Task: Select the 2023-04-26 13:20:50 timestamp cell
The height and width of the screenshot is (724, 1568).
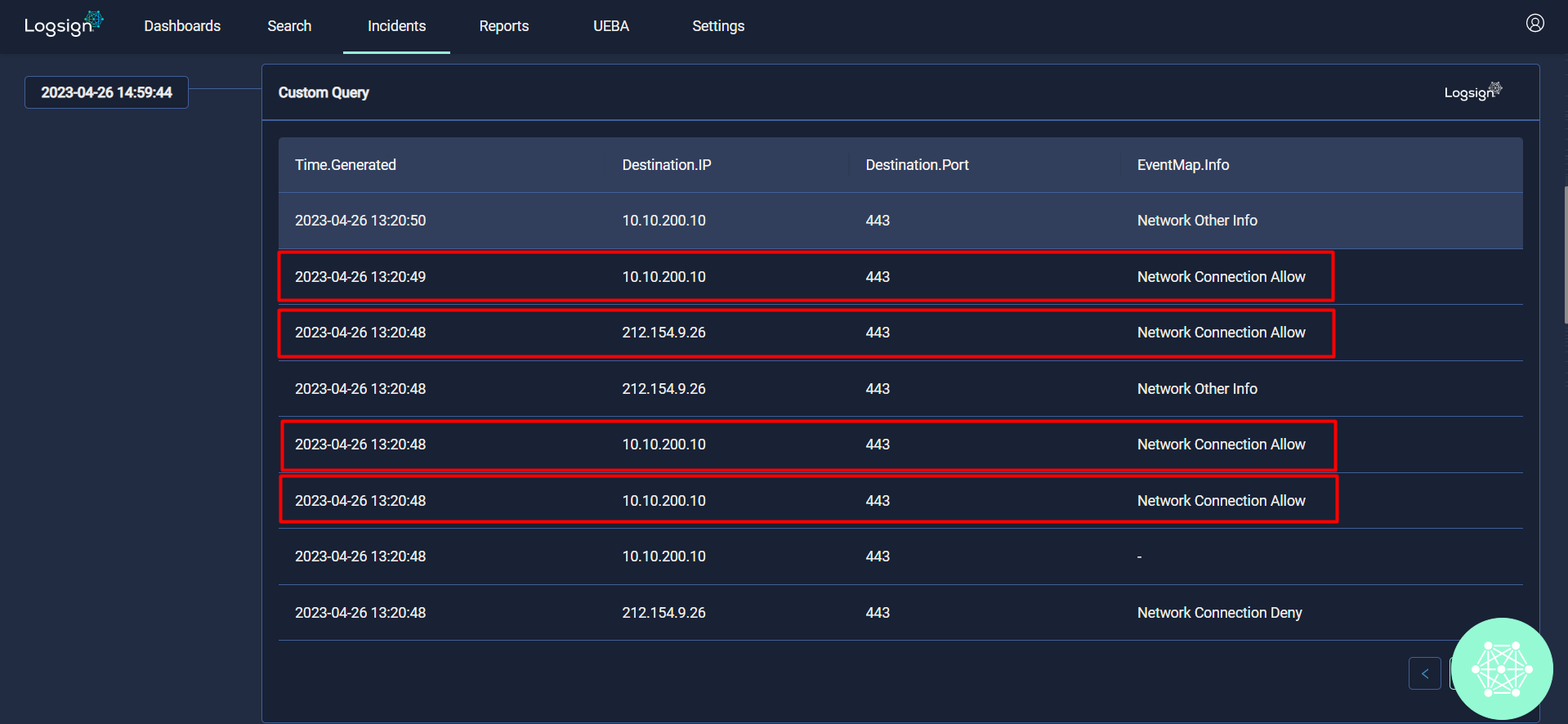Action: 360,221
